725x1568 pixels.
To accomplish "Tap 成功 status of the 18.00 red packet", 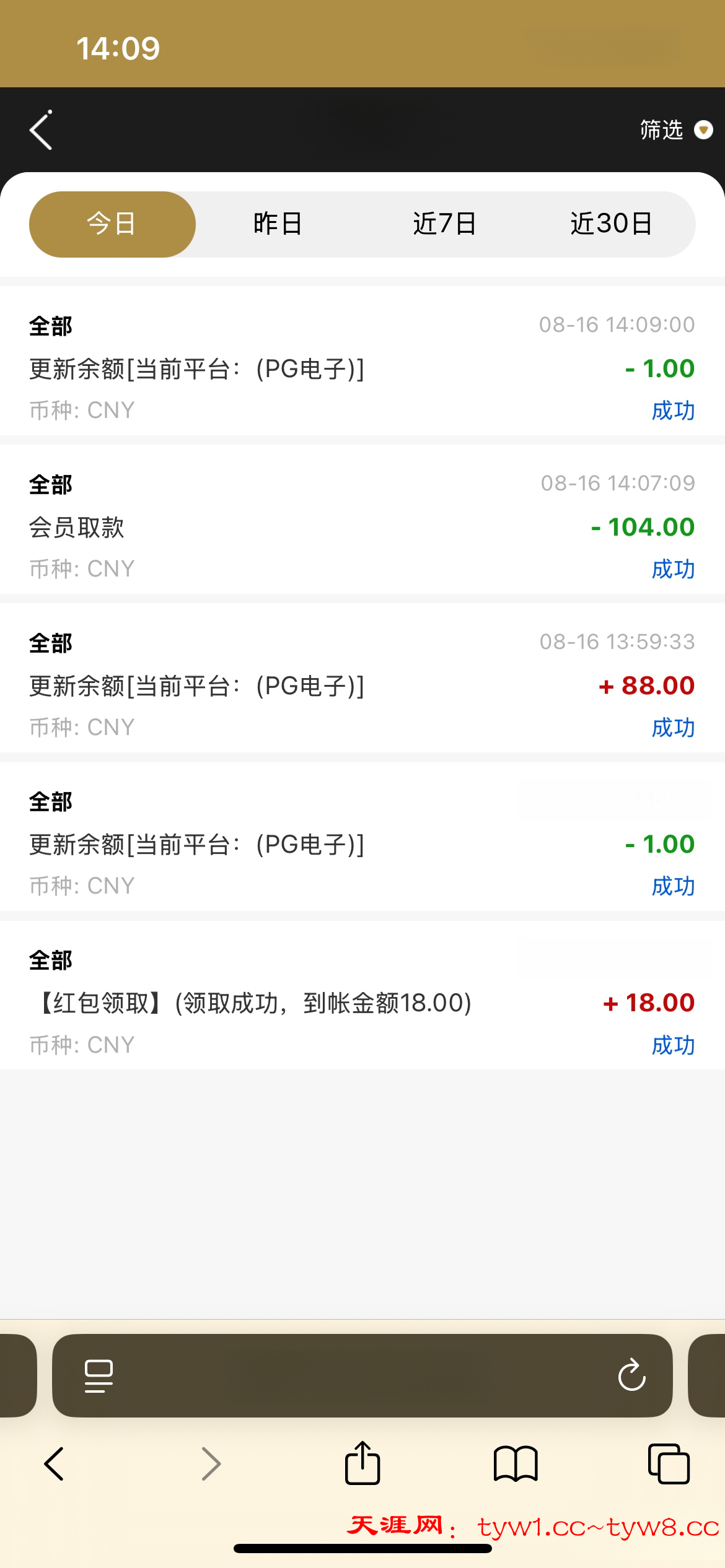I will coord(673,1045).
